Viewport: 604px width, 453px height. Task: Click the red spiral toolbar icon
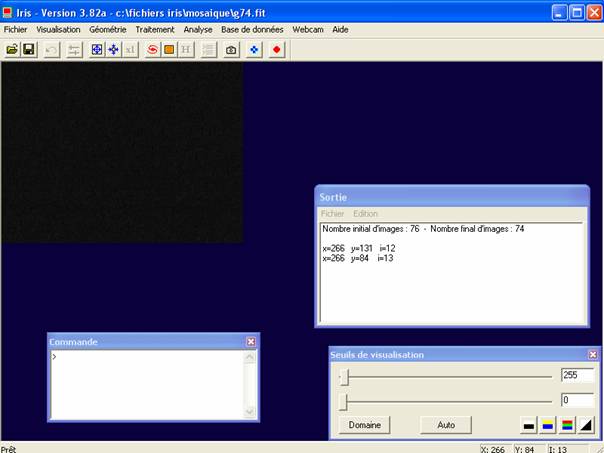coord(153,49)
